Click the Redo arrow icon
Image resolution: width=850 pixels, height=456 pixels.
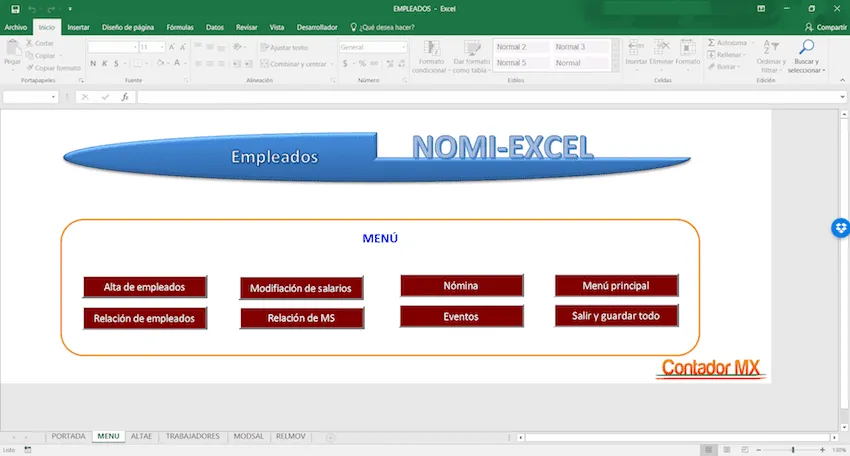(51, 9)
